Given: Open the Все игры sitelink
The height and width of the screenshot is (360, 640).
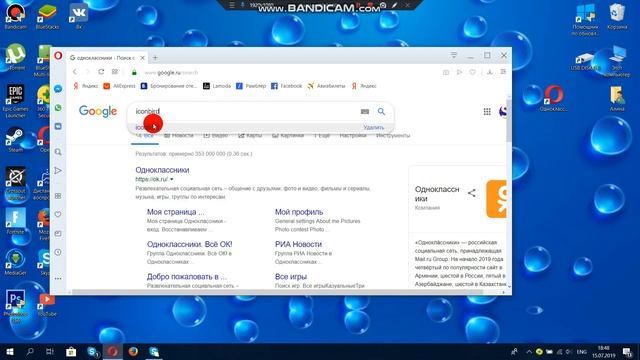Looking at the screenshot, I should (291, 276).
